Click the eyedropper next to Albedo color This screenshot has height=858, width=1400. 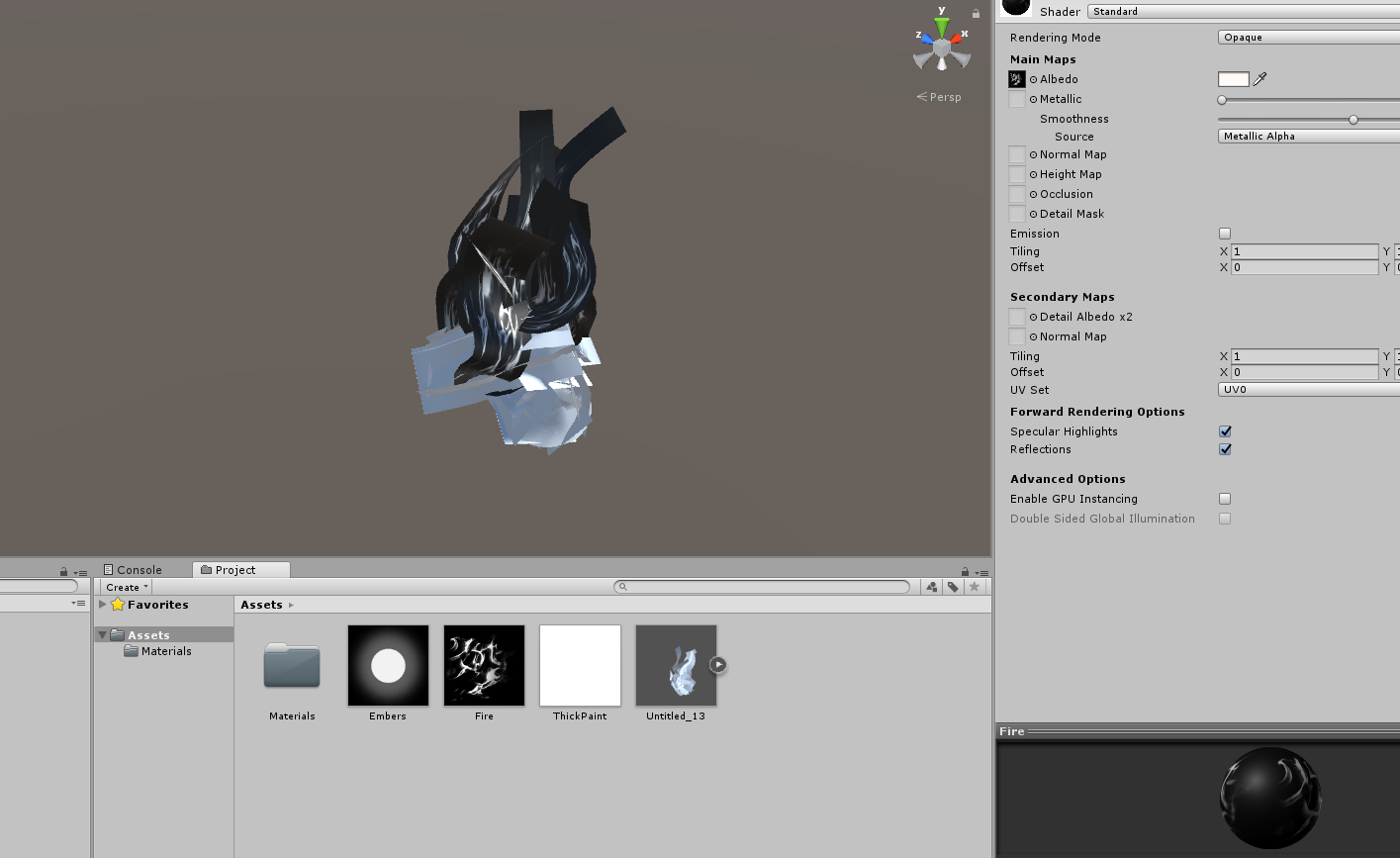[x=1258, y=79]
